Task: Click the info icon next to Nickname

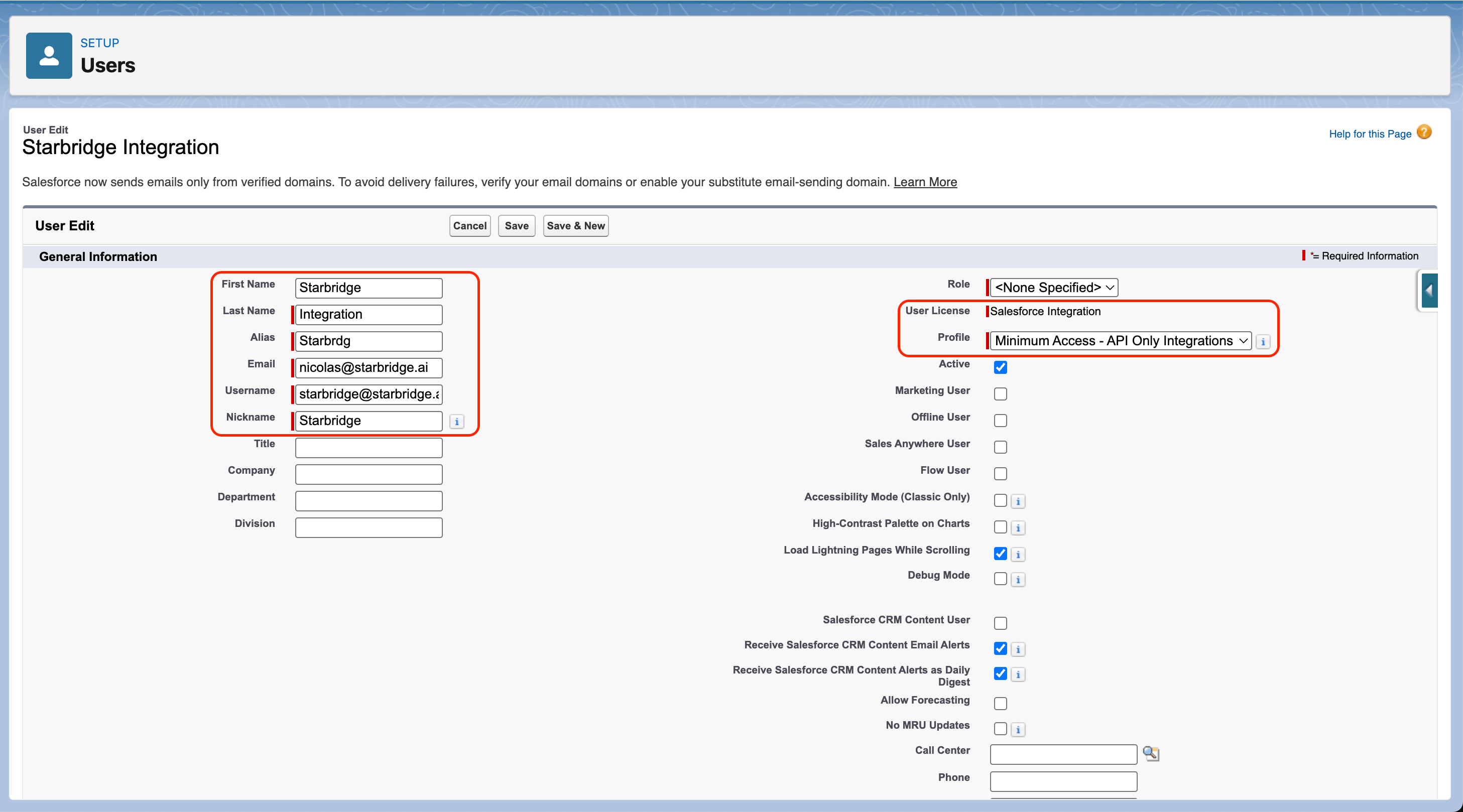Action: 456,422
